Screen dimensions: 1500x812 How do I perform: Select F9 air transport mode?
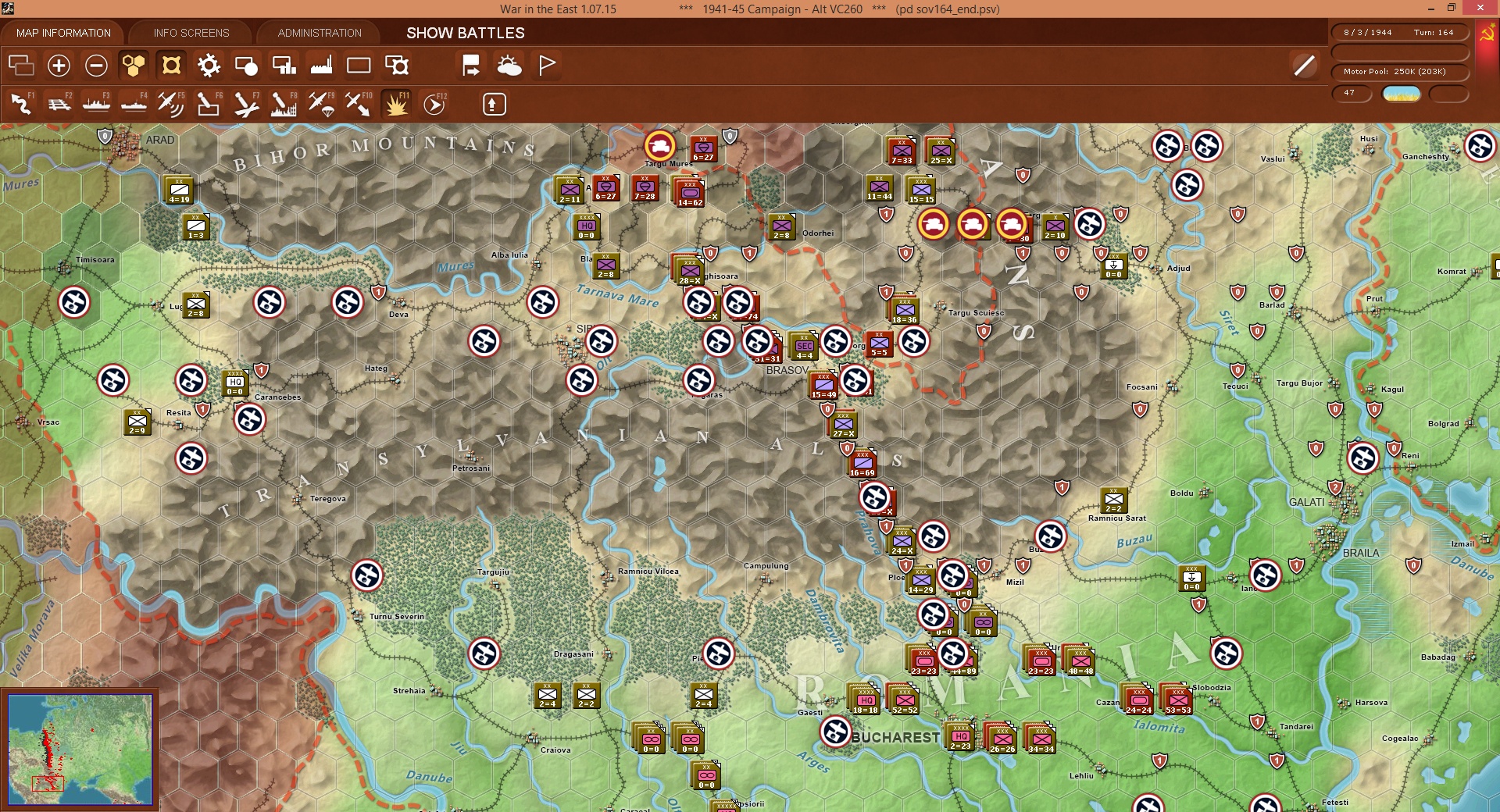[322, 104]
